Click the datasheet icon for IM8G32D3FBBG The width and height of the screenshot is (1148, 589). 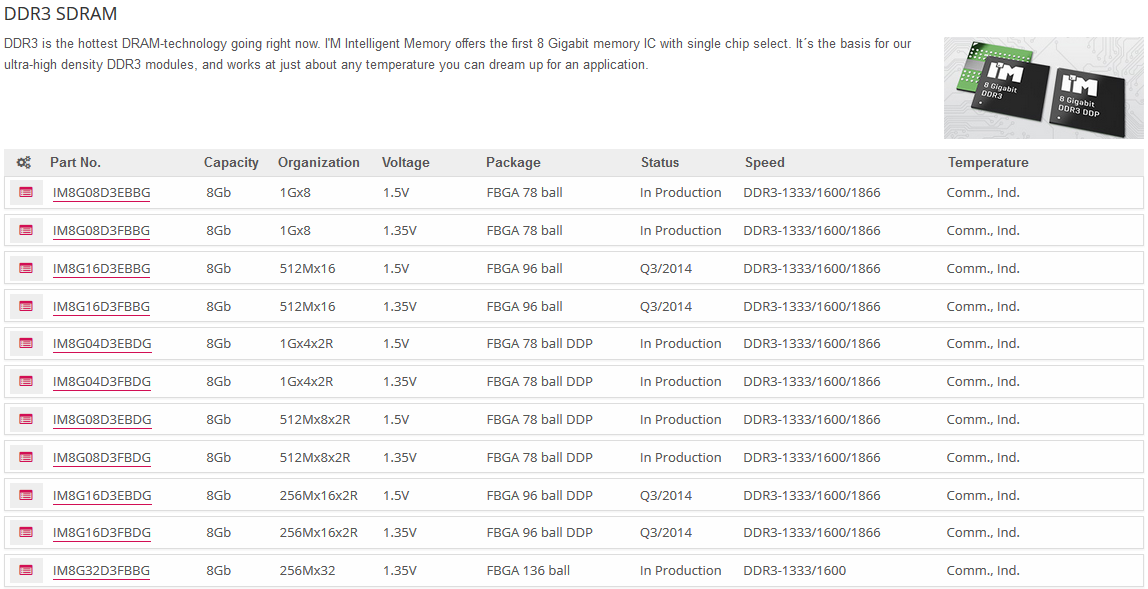(x=26, y=570)
